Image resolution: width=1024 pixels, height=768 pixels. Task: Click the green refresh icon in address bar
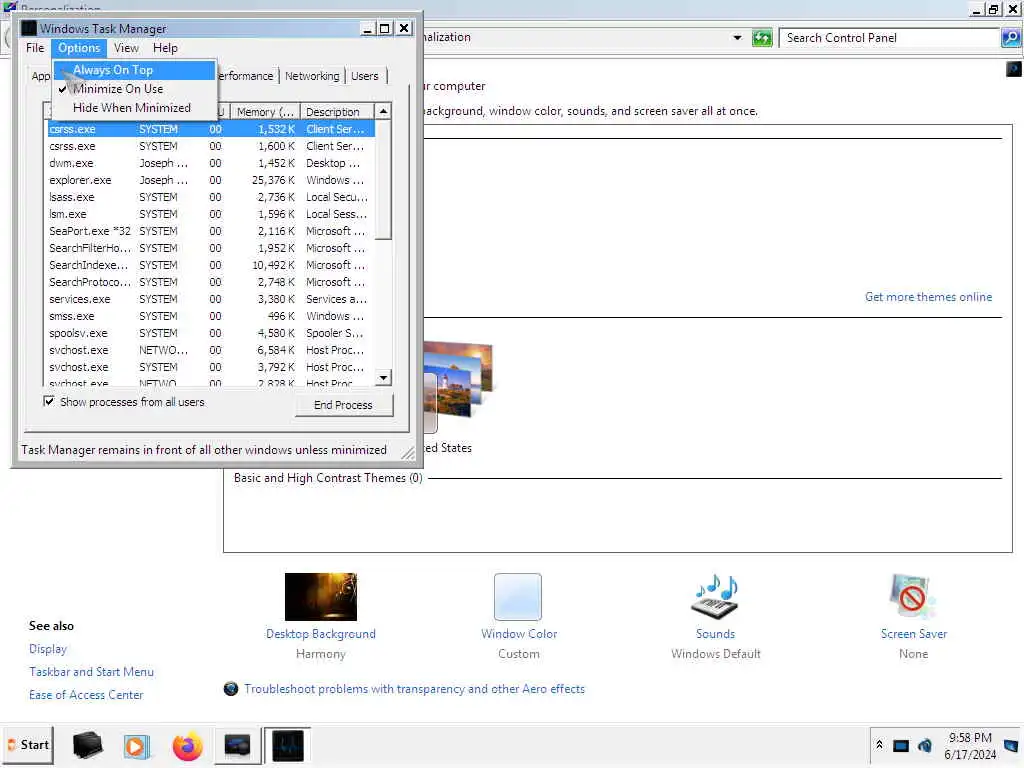point(761,38)
